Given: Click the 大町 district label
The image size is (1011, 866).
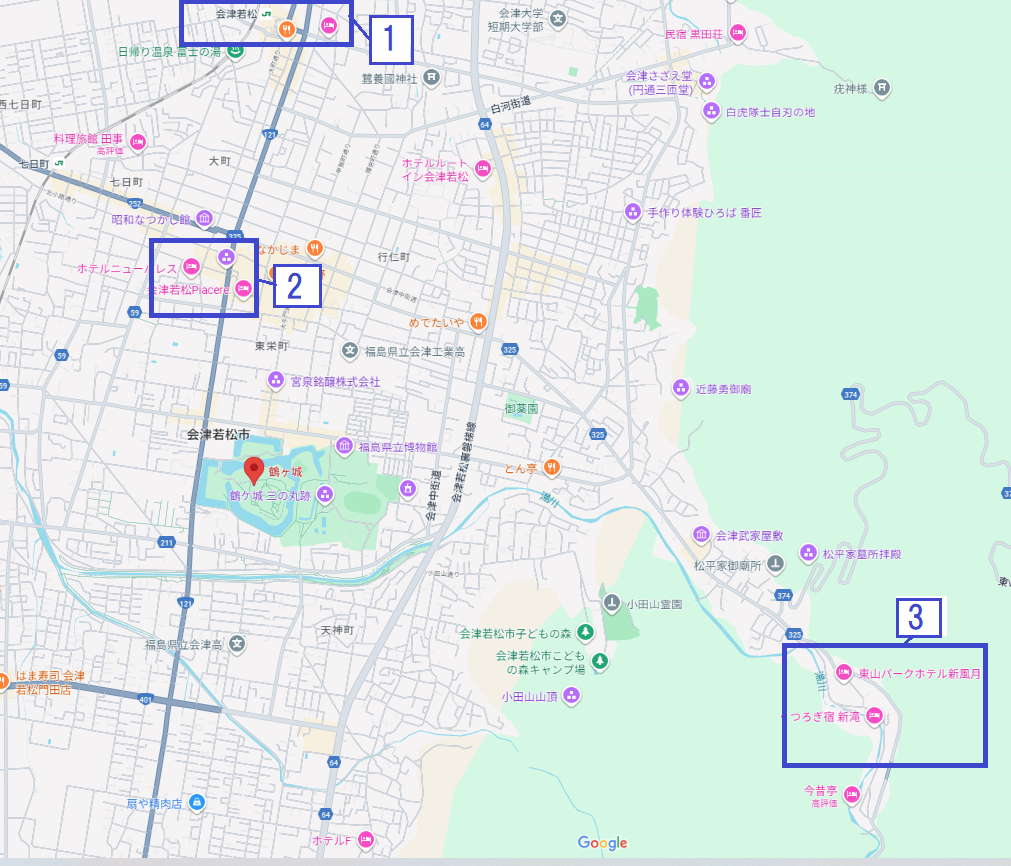Looking at the screenshot, I should click(x=220, y=161).
